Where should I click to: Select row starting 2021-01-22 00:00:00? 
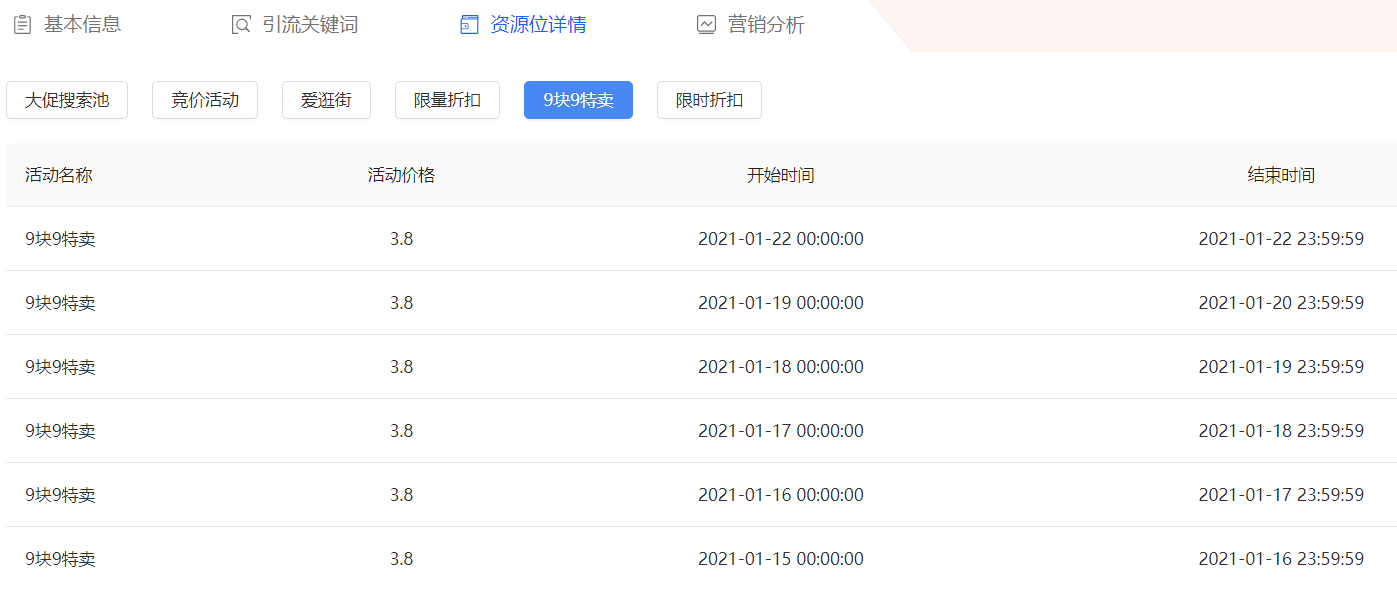click(780, 239)
